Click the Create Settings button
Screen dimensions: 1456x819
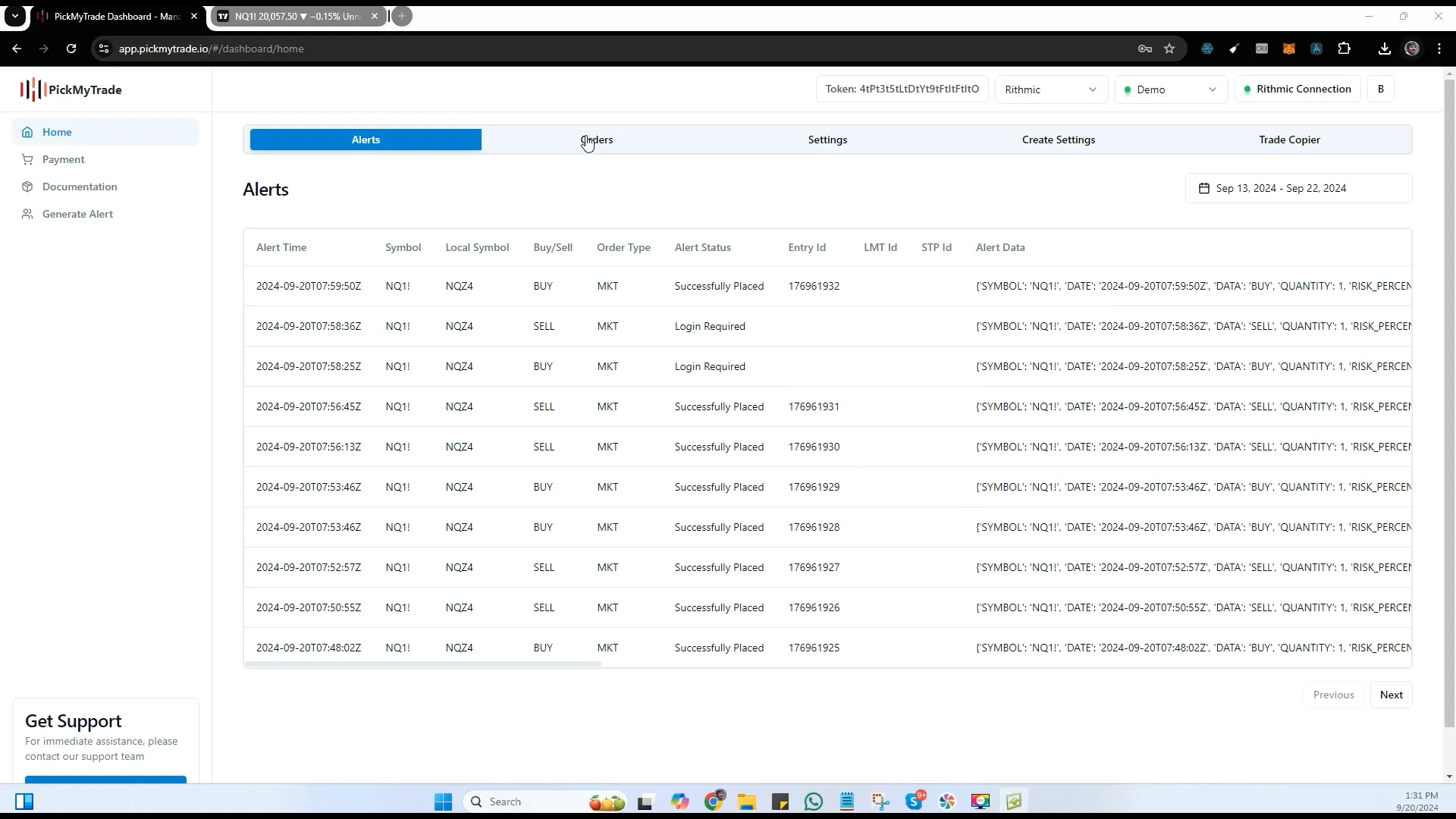pos(1058,139)
